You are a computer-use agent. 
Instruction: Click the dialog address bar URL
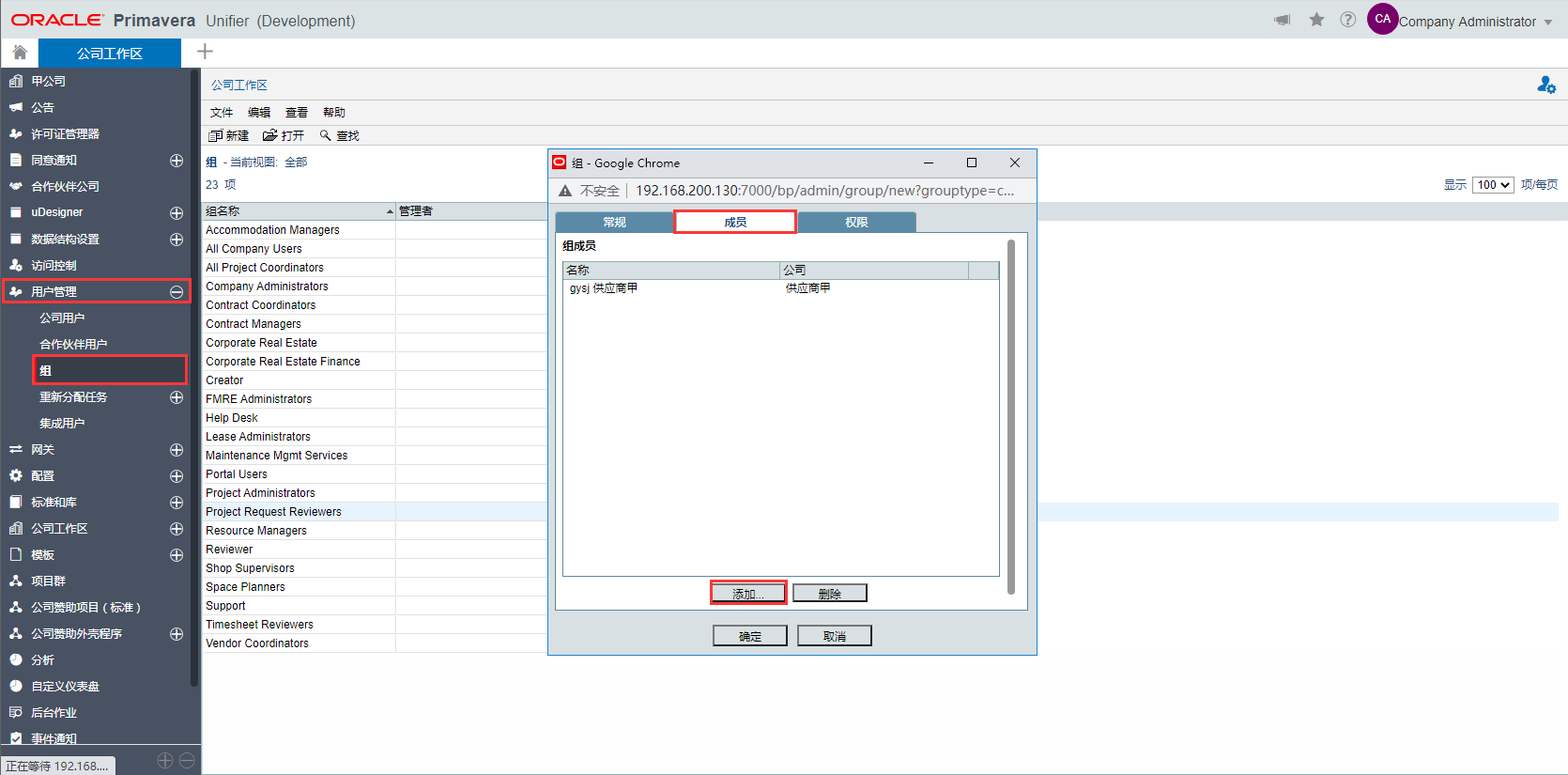[824, 191]
